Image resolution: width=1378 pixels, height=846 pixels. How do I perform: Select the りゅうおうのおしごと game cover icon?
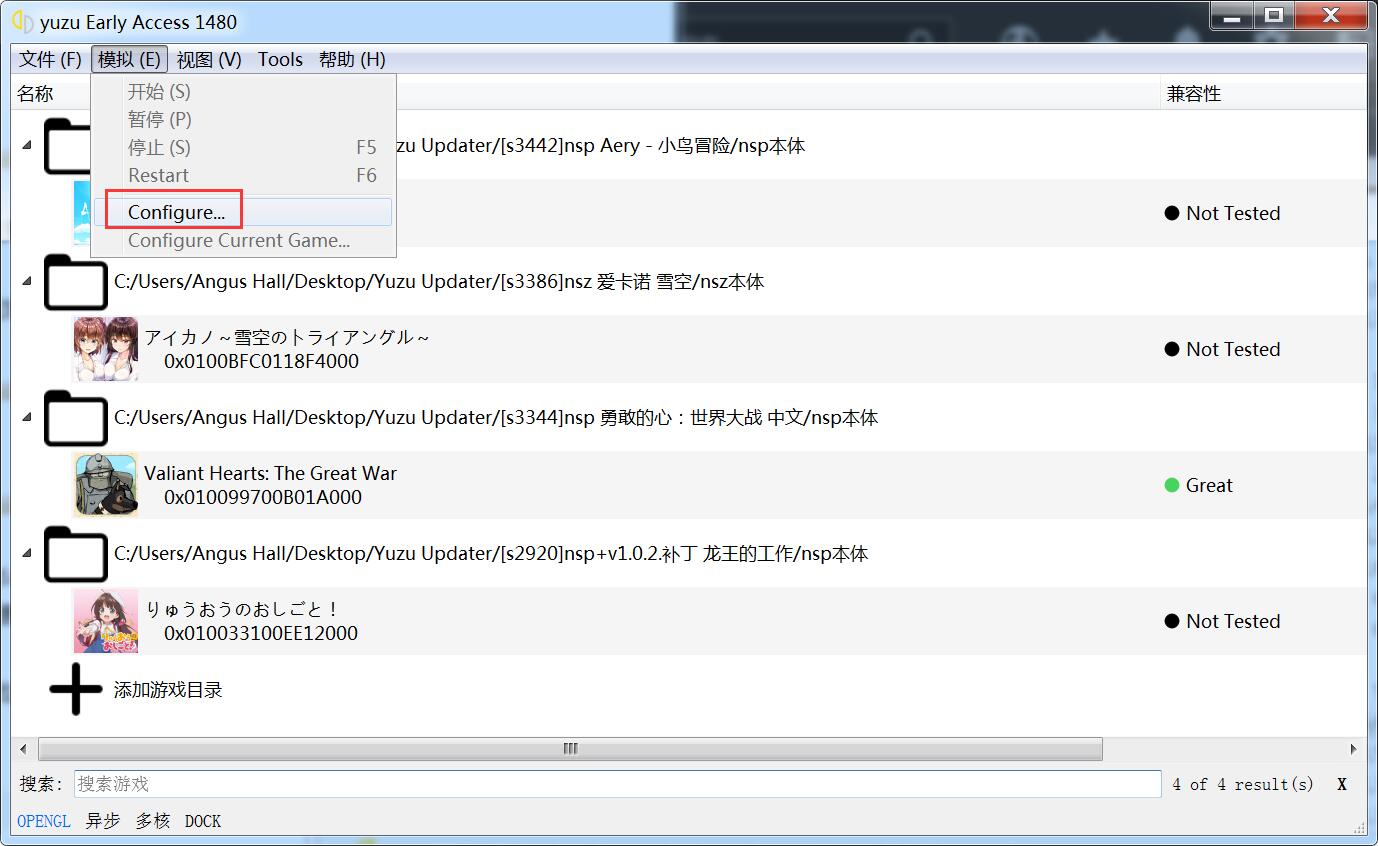point(106,621)
